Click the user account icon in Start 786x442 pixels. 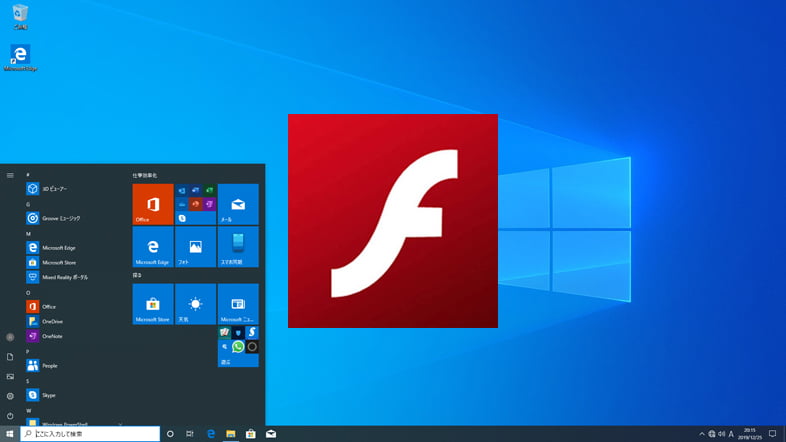point(10,337)
